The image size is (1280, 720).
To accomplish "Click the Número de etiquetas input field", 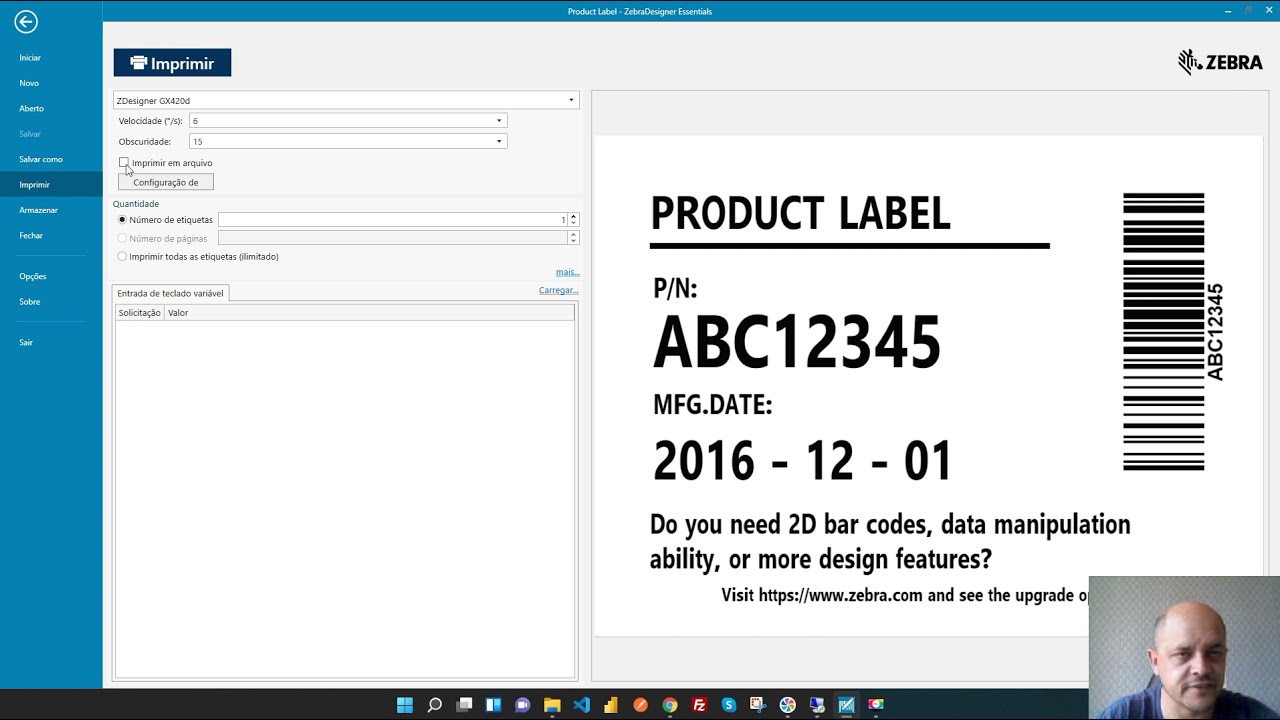I will tap(393, 219).
